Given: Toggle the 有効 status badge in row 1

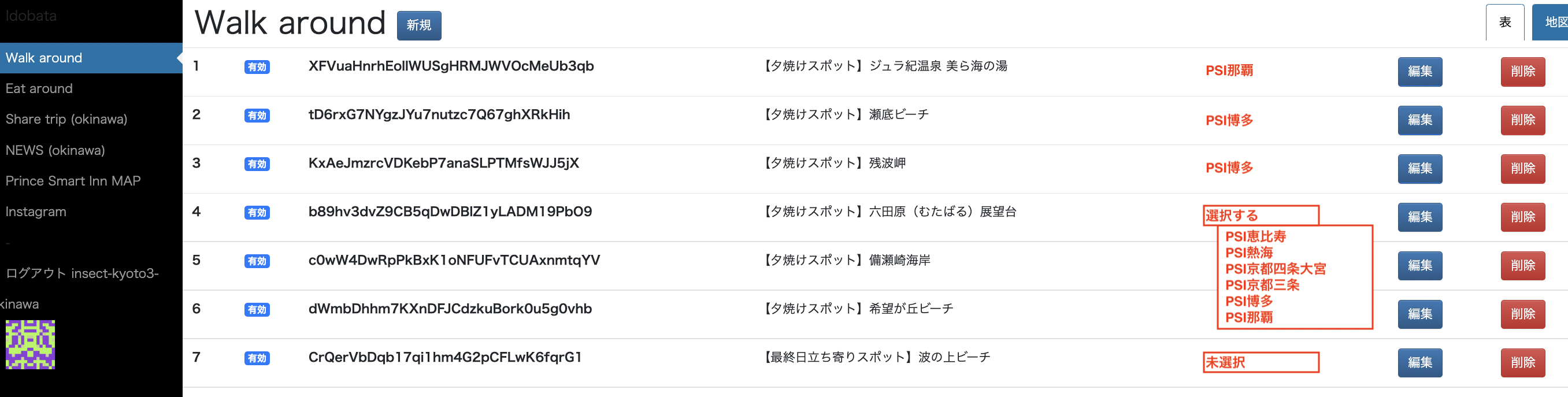Looking at the screenshot, I should point(257,67).
